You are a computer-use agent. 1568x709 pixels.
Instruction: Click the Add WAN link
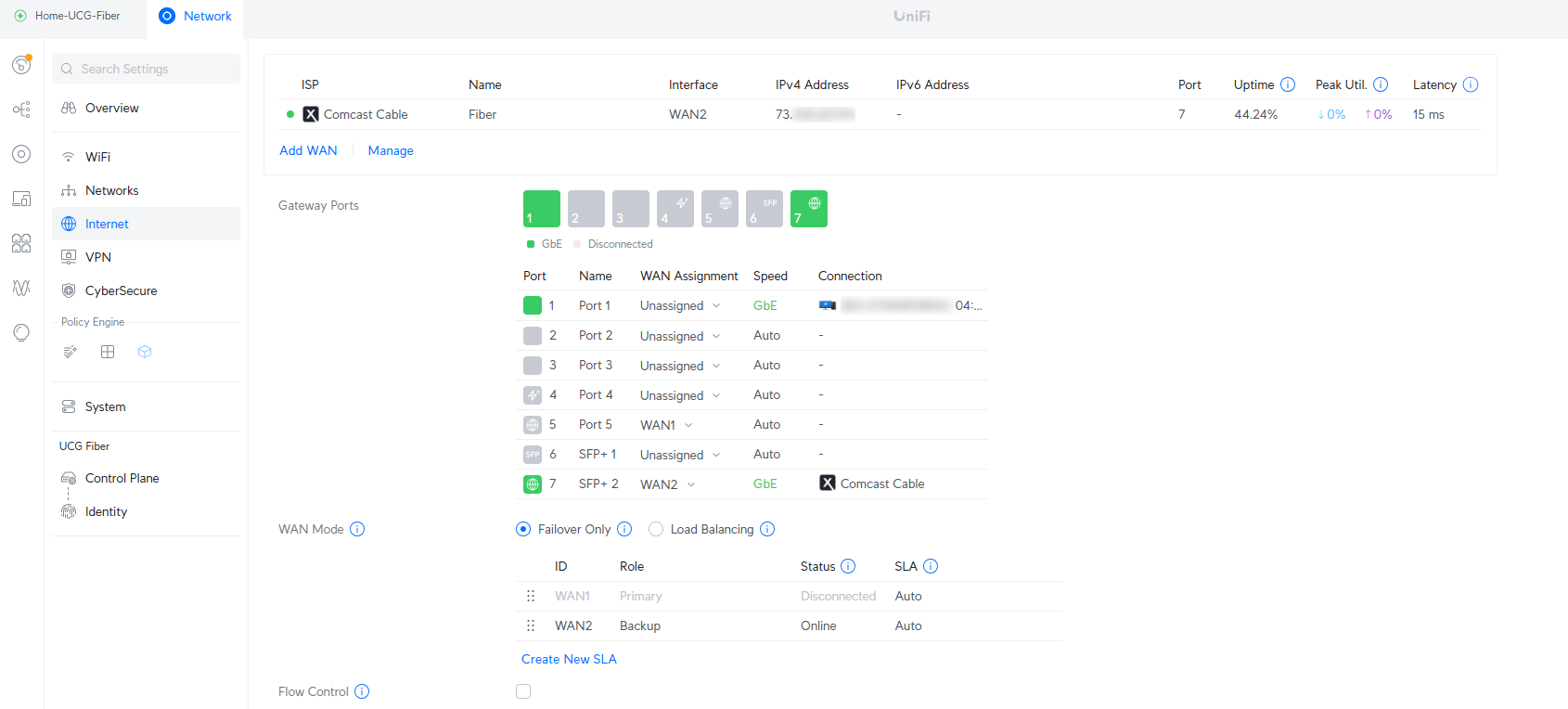pyautogui.click(x=308, y=150)
